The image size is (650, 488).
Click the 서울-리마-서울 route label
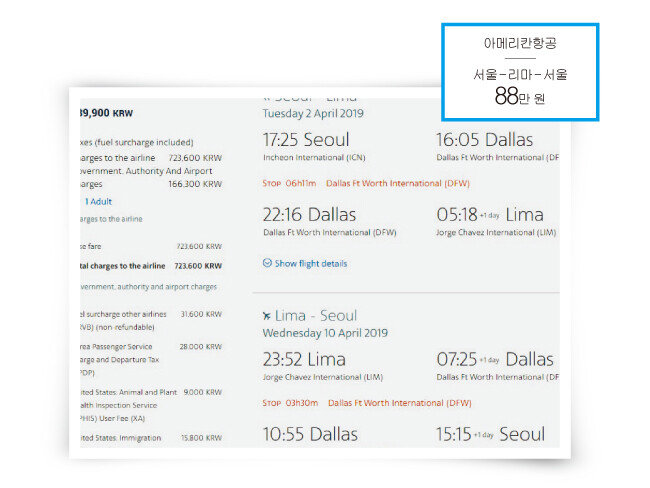(x=520, y=75)
